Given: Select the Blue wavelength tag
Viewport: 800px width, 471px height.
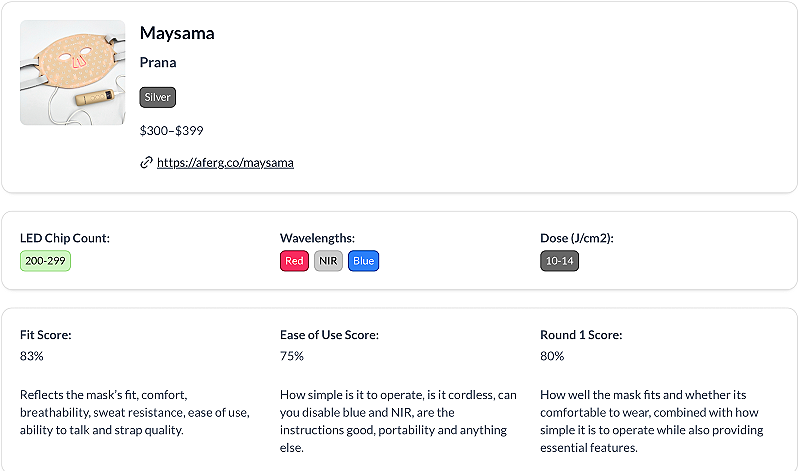Looking at the screenshot, I should 363,261.
